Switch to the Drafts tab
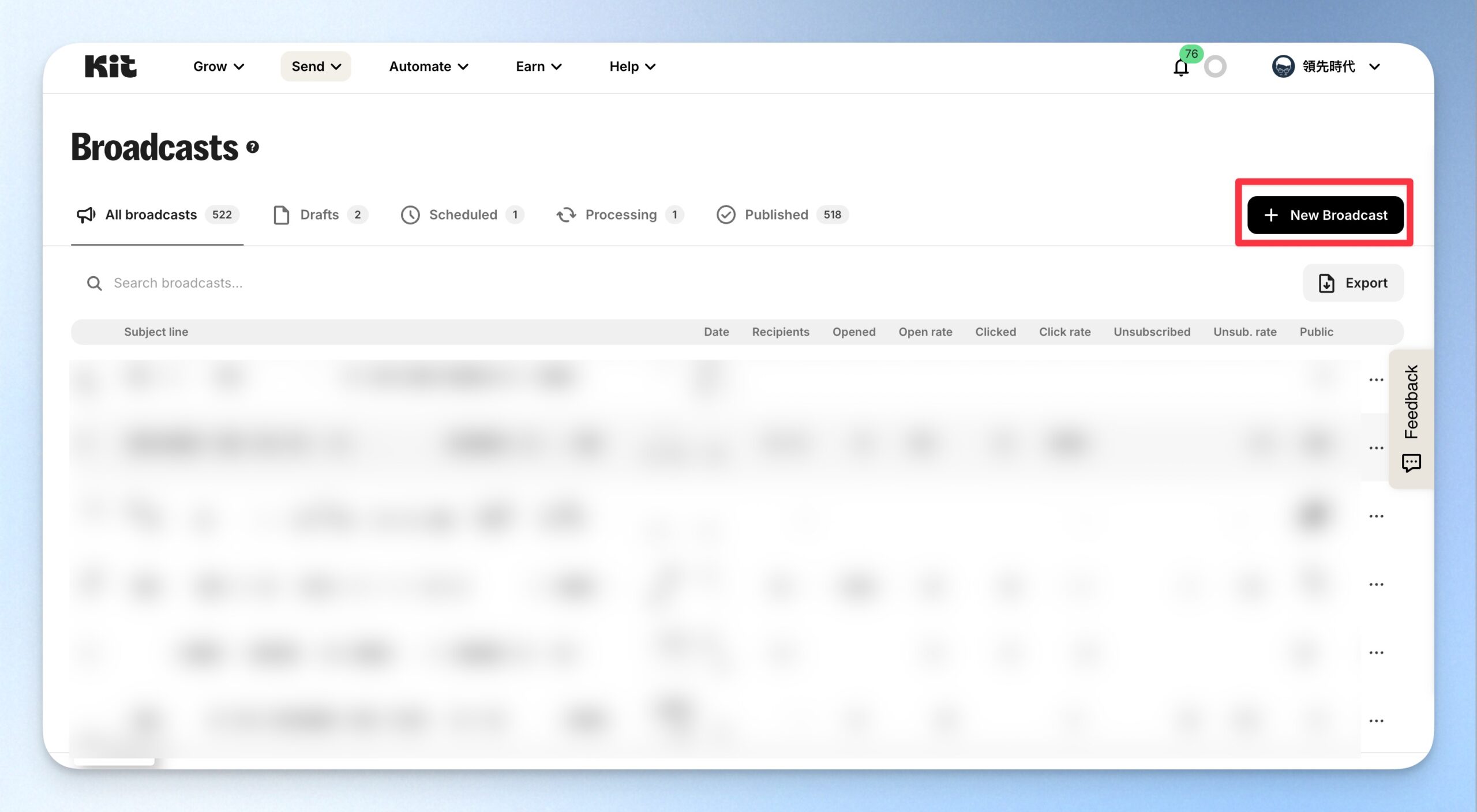 pyautogui.click(x=320, y=215)
